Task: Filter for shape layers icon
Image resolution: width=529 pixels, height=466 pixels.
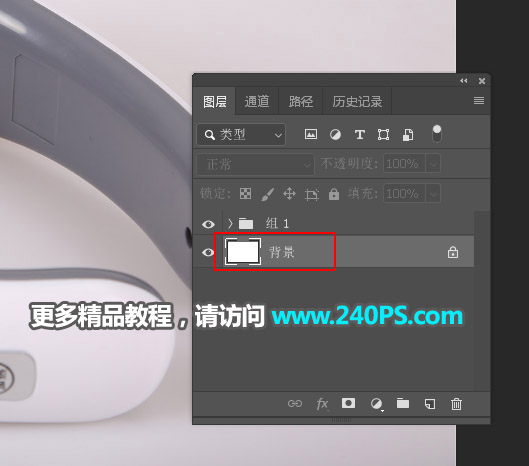Action: tap(383, 135)
